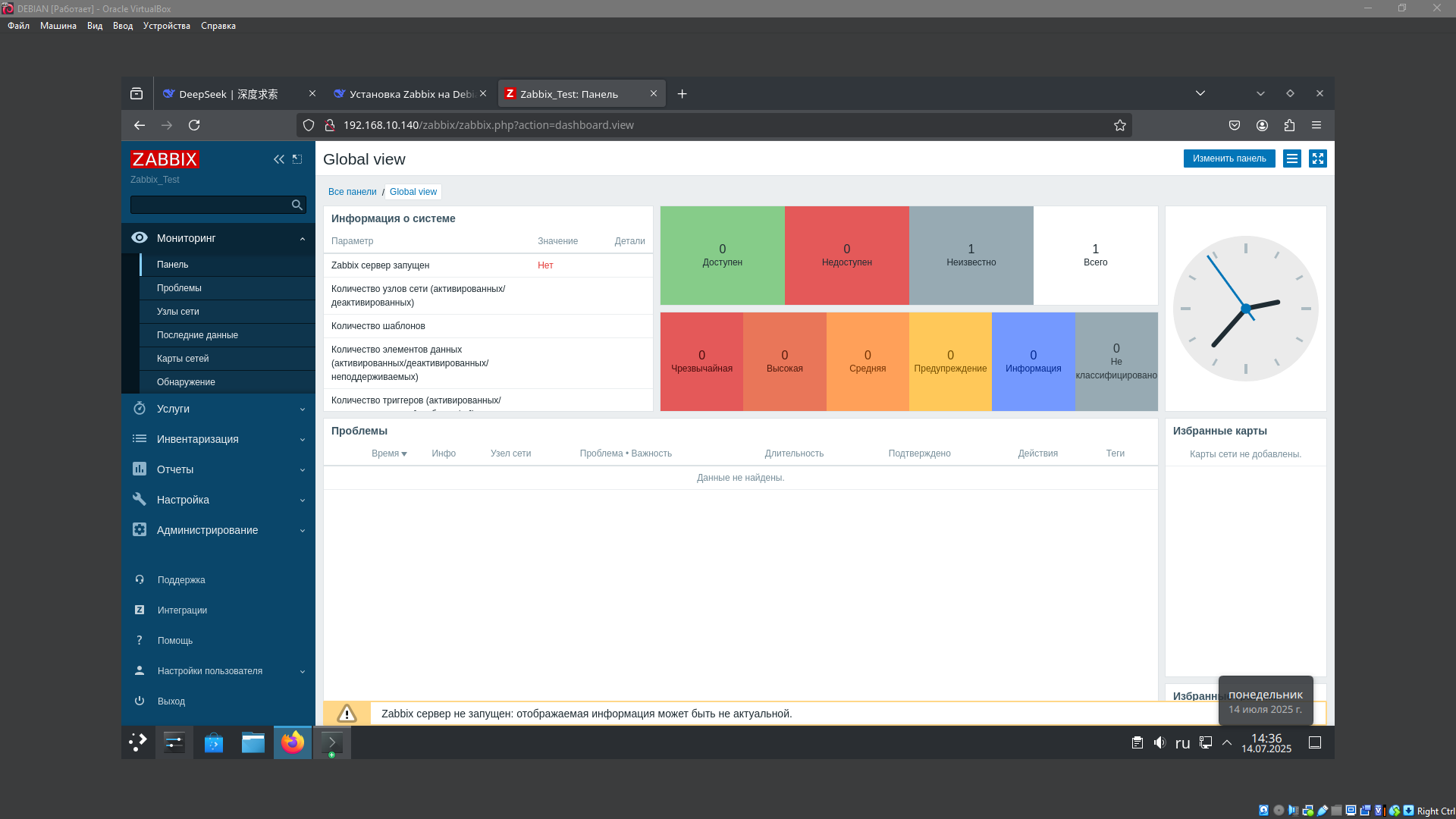
Task: Open the Integrations link in the sidebar
Action: [x=182, y=610]
